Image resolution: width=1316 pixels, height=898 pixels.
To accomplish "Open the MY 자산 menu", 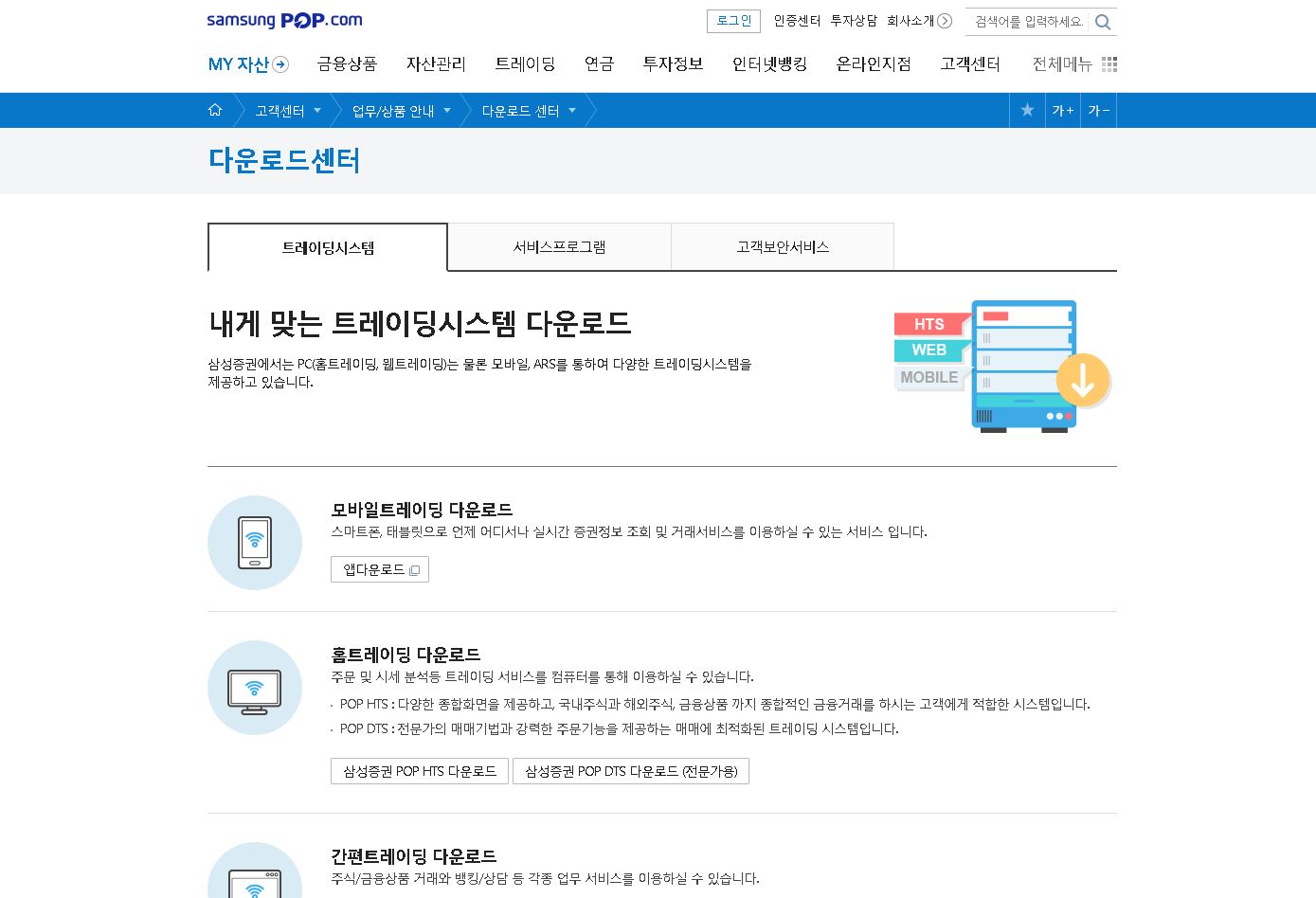I will pyautogui.click(x=248, y=64).
